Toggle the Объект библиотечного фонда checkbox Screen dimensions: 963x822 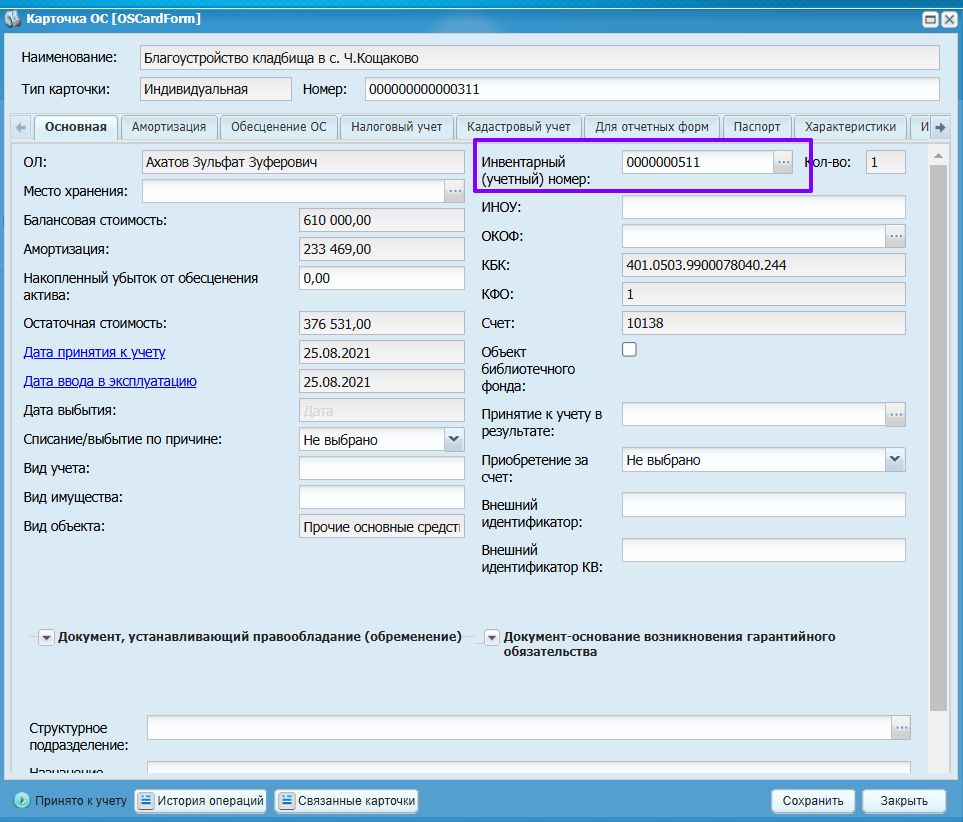[630, 350]
